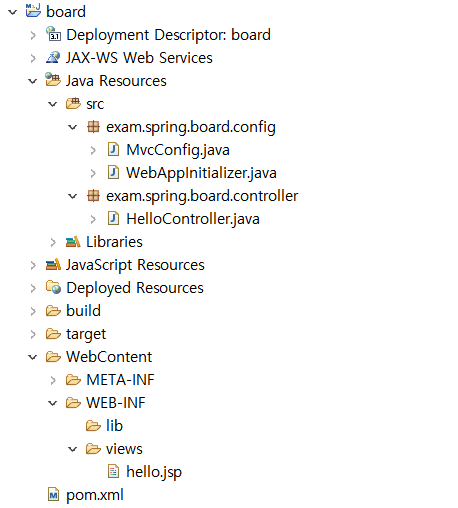Image resolution: width=458 pixels, height=508 pixels.
Task: Expand the Libraries node arrow
Action: (x=53, y=242)
